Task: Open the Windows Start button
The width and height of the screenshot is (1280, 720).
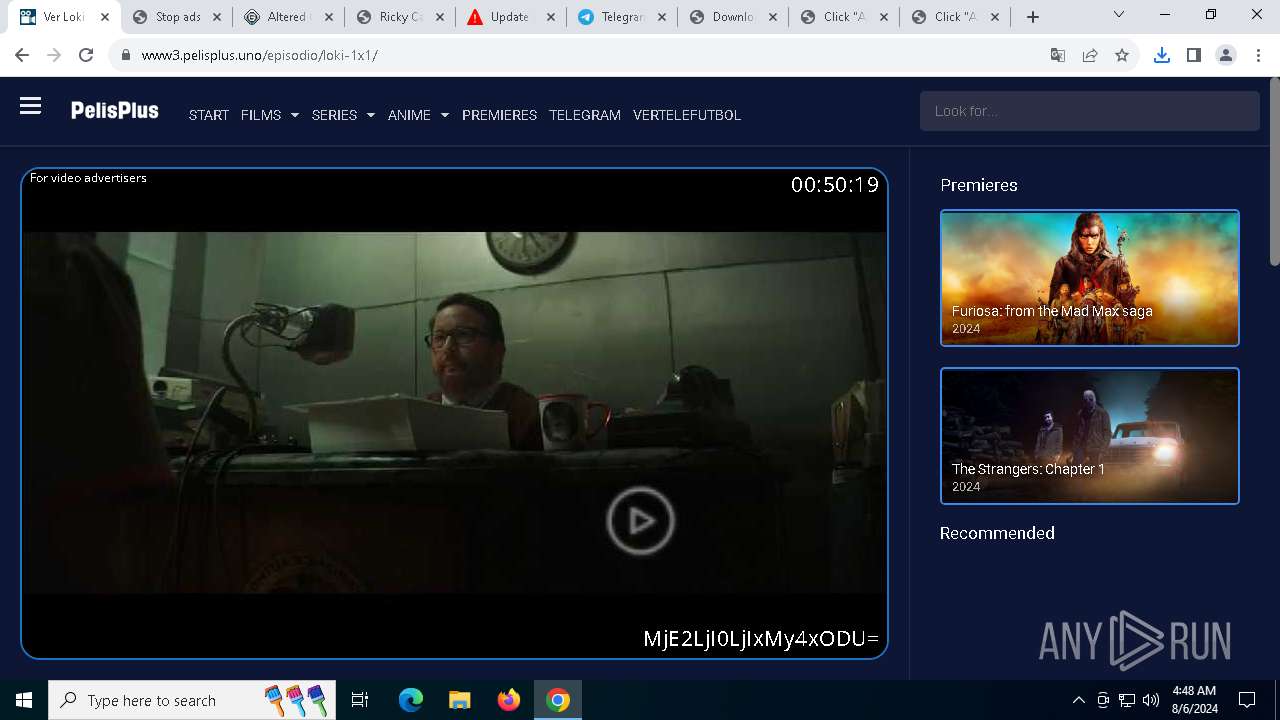Action: pos(24,700)
